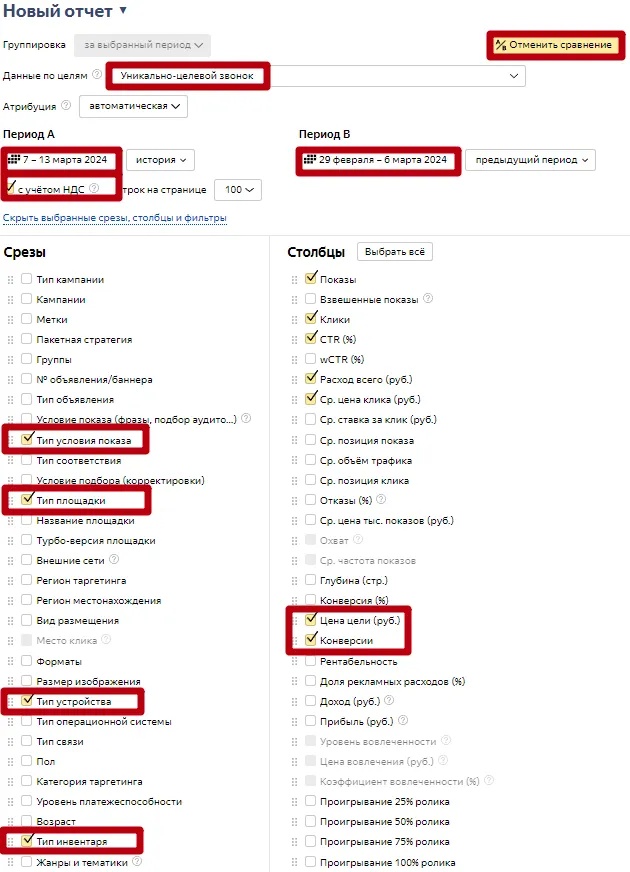Expand the Новый отчет title menu
The image size is (630, 872).
[x=123, y=11]
